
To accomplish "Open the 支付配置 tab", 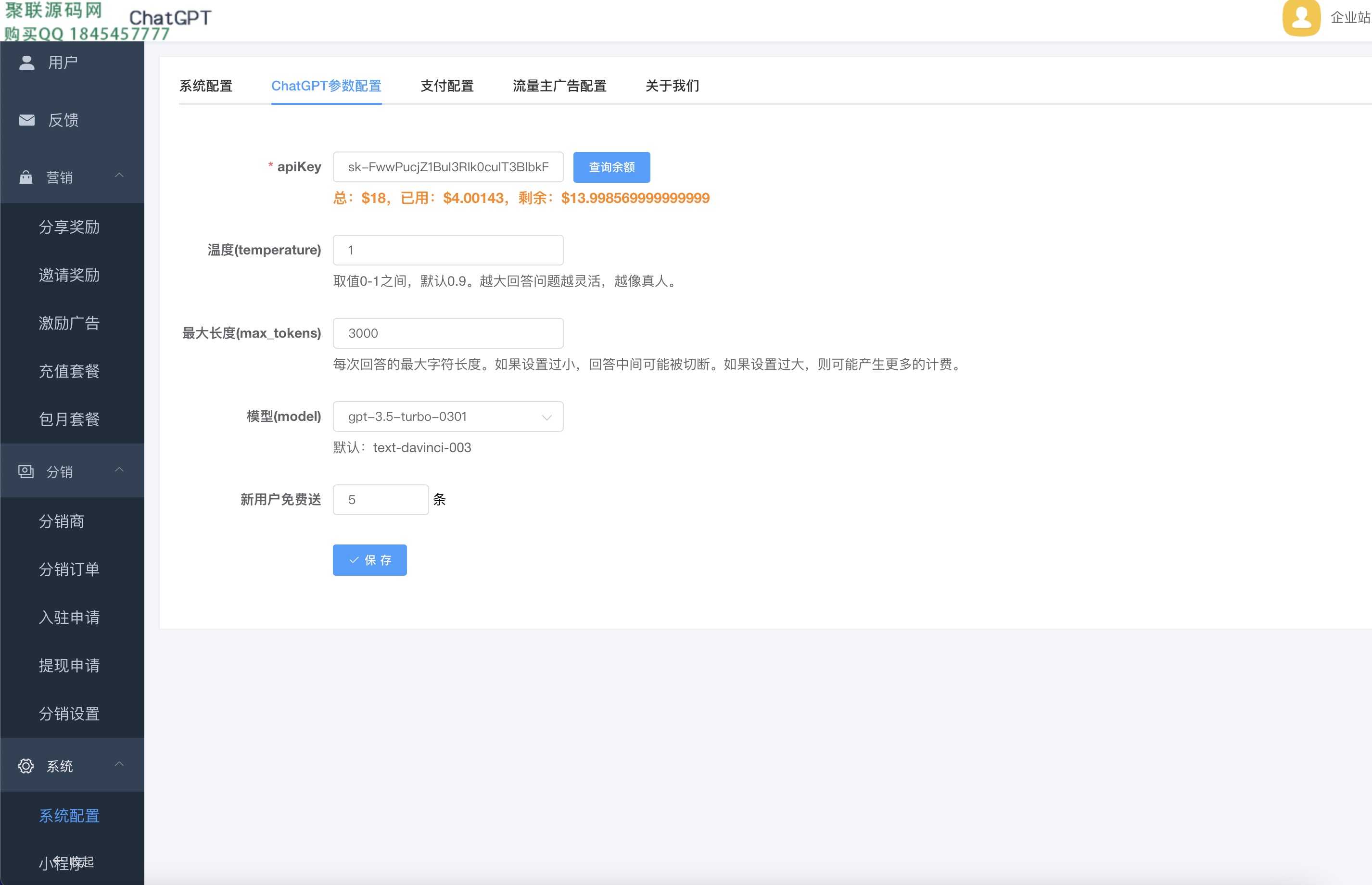I will pyautogui.click(x=447, y=86).
